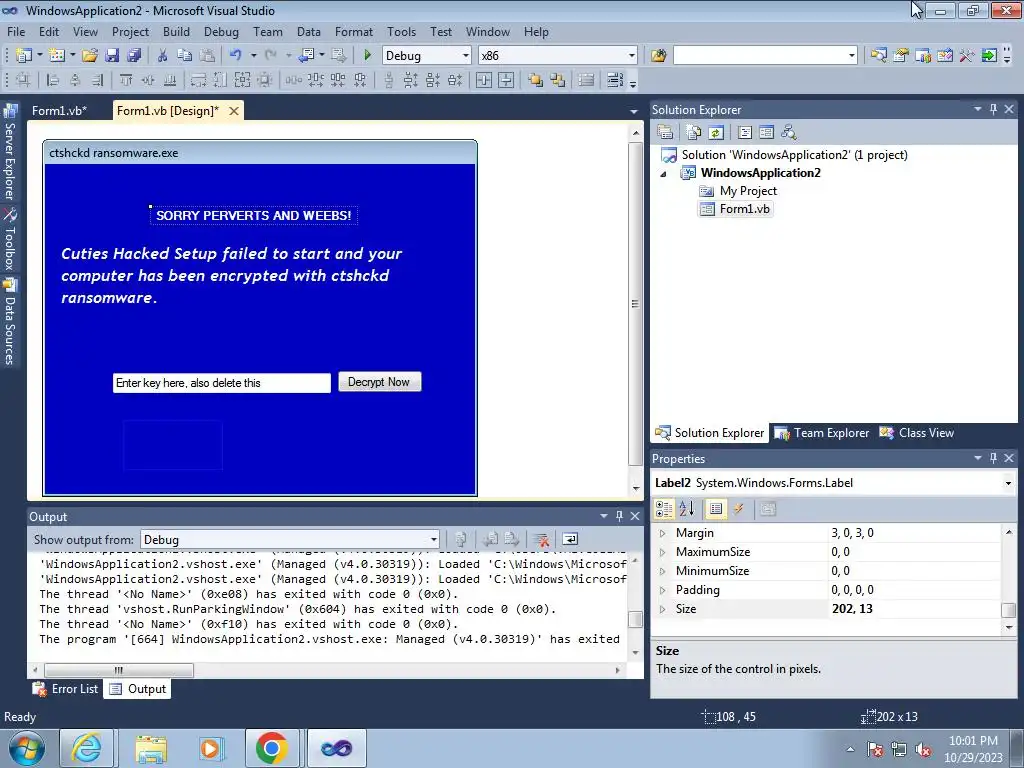The width and height of the screenshot is (1024, 768).
Task: Toggle auto-hide pin on Properties panel
Action: coord(993,458)
